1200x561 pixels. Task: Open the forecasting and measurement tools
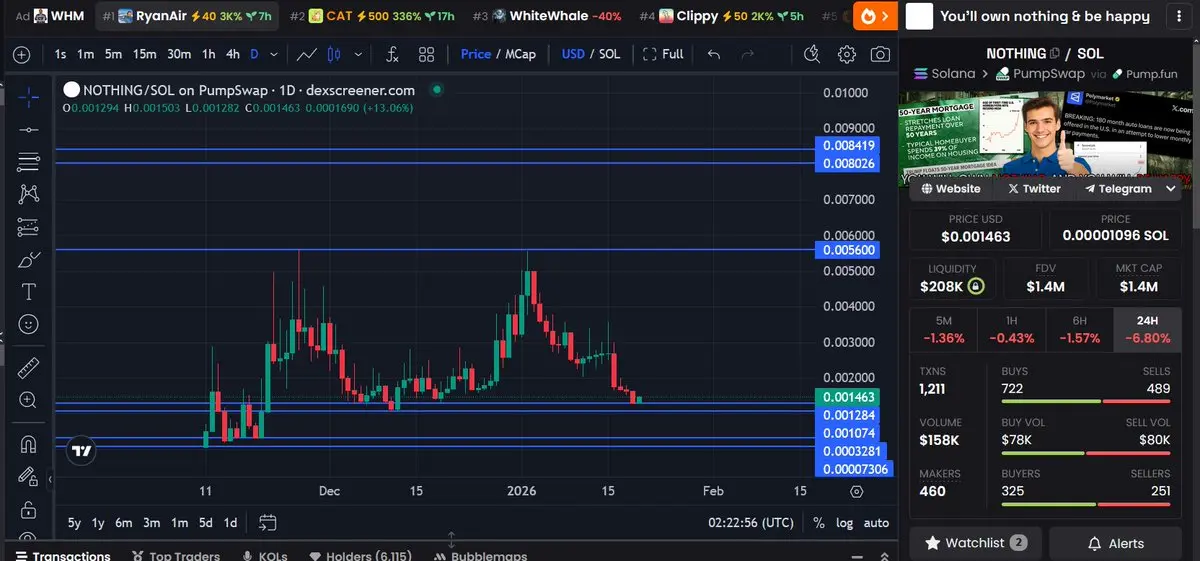[29, 227]
